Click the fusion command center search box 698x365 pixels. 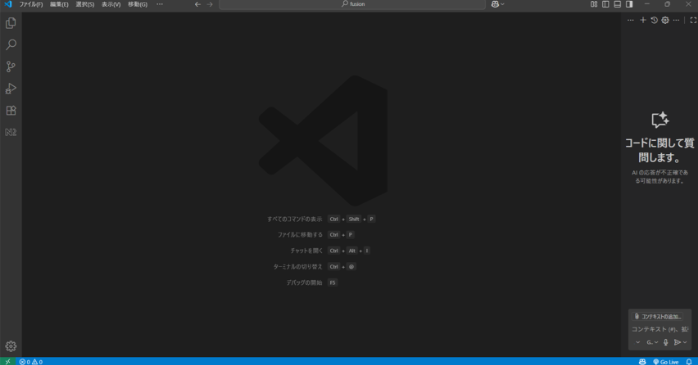tap(352, 4)
